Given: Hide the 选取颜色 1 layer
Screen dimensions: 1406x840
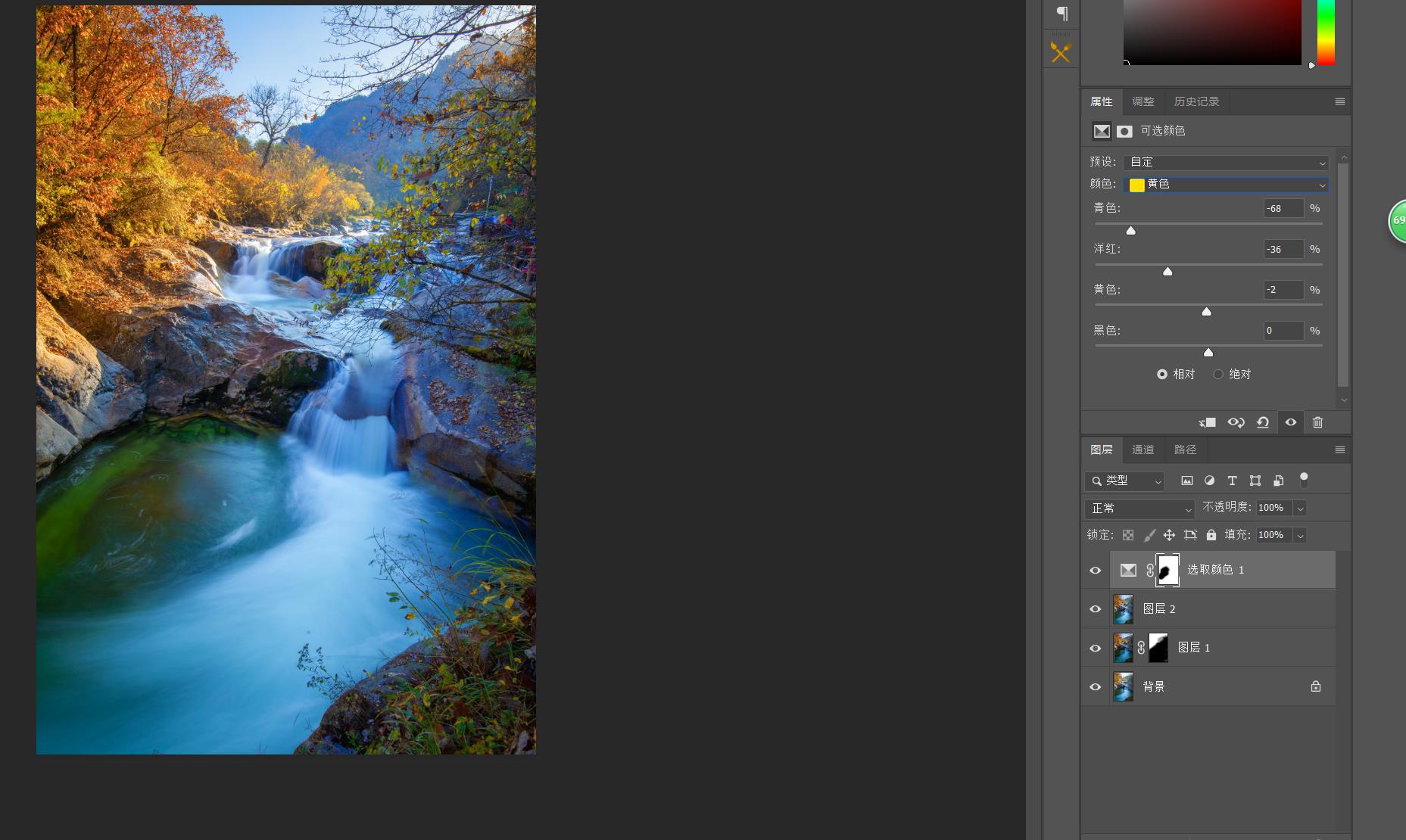Looking at the screenshot, I should [1095, 570].
